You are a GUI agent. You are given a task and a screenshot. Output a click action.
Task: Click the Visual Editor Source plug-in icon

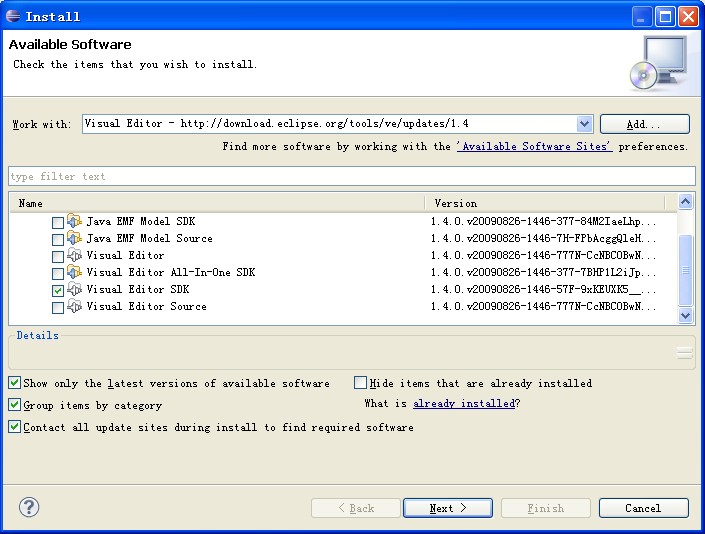pyautogui.click(x=74, y=306)
